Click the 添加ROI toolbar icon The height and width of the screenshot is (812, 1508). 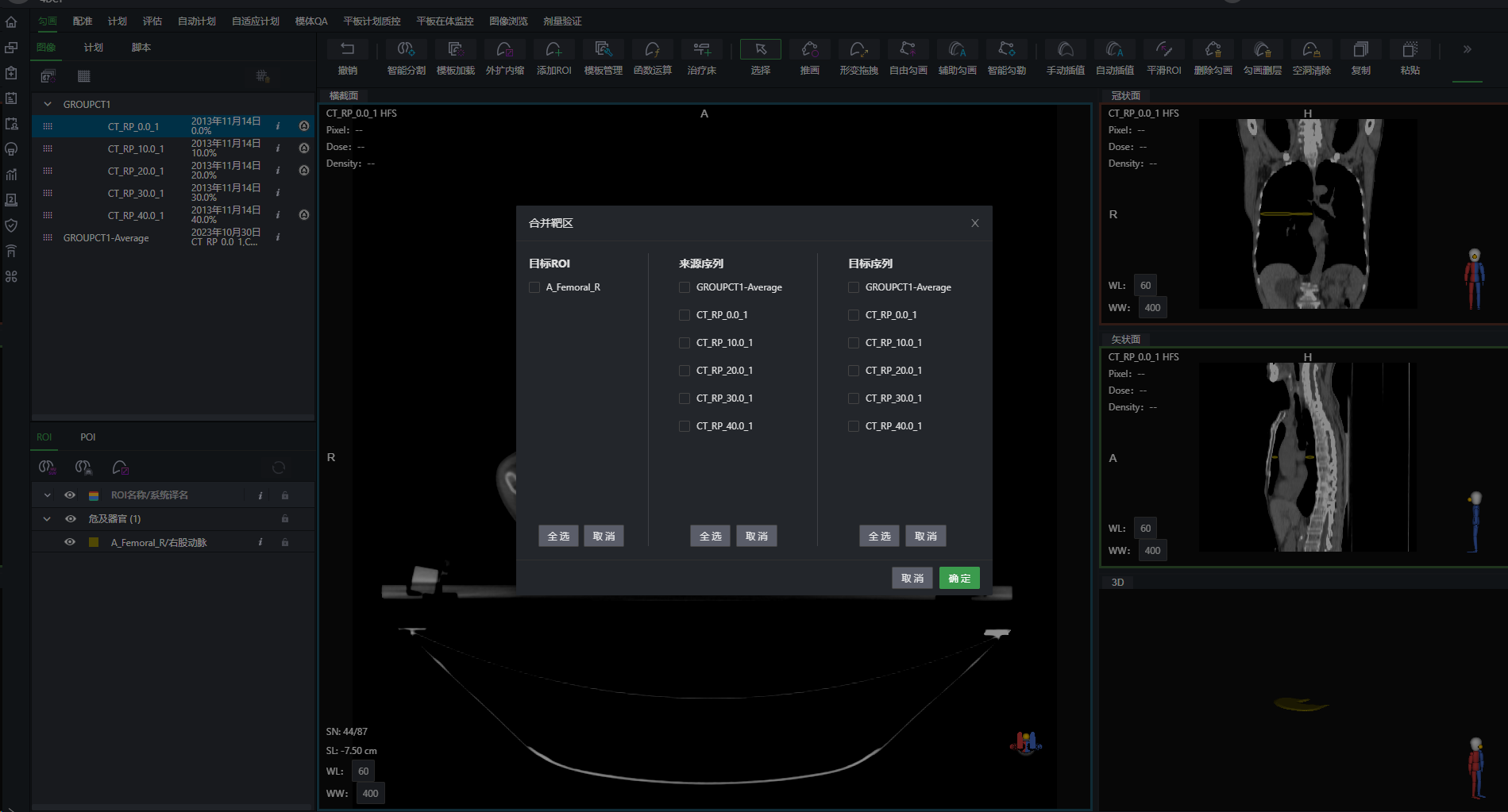point(554,50)
